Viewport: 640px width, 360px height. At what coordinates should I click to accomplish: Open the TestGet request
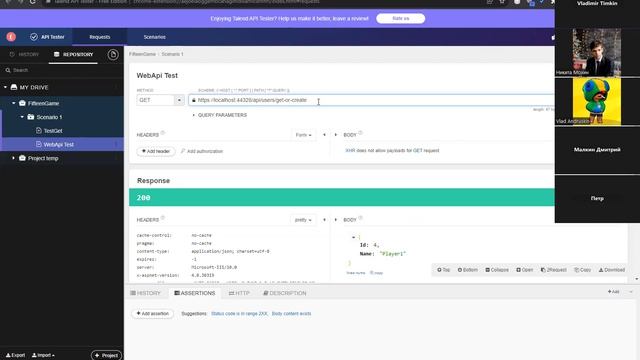[53, 131]
